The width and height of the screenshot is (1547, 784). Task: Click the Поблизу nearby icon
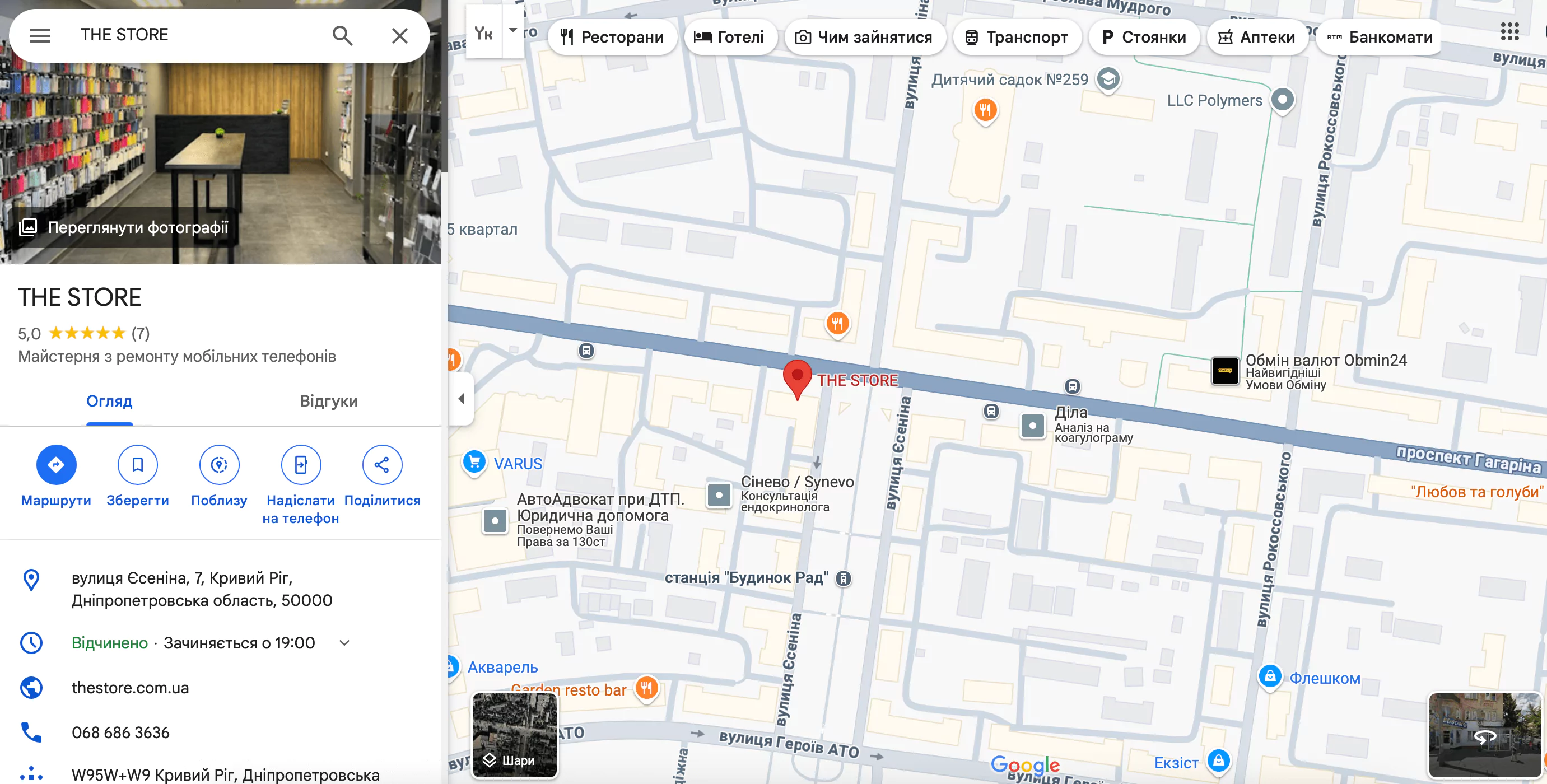click(219, 465)
